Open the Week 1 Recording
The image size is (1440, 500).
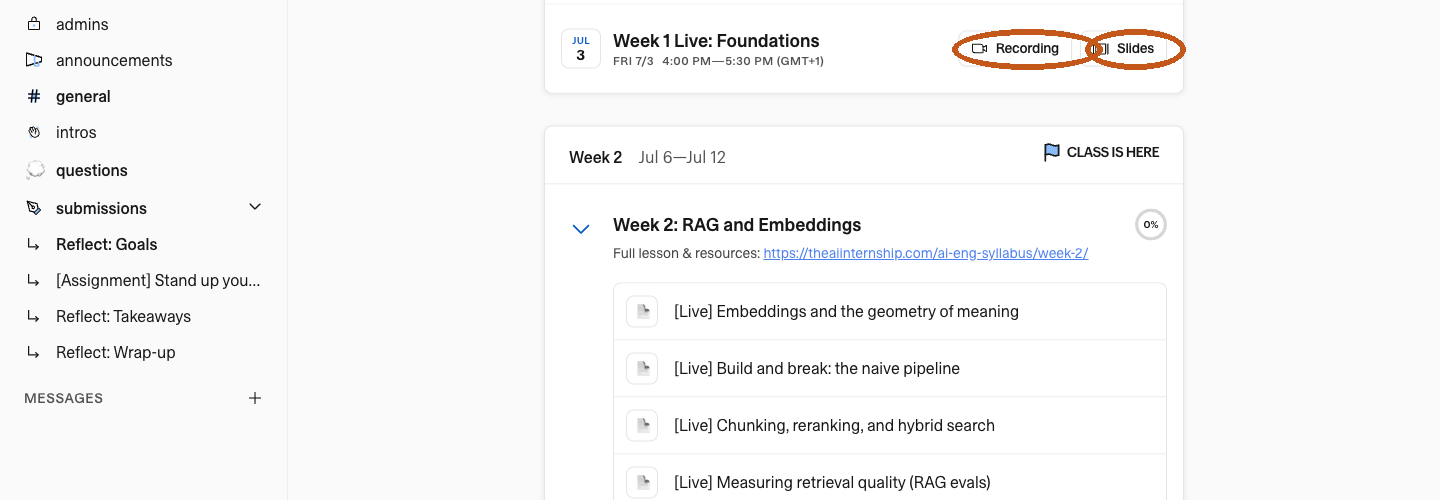pyautogui.click(x=1015, y=48)
